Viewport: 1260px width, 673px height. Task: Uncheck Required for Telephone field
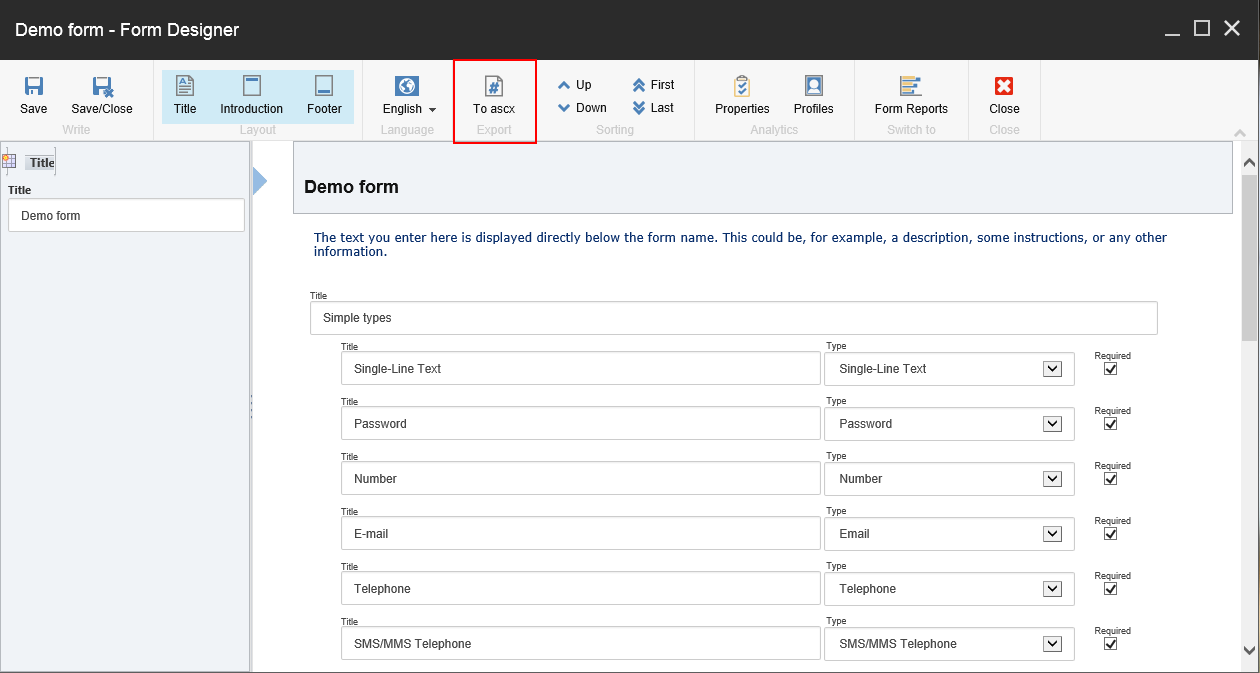pyautogui.click(x=1110, y=589)
